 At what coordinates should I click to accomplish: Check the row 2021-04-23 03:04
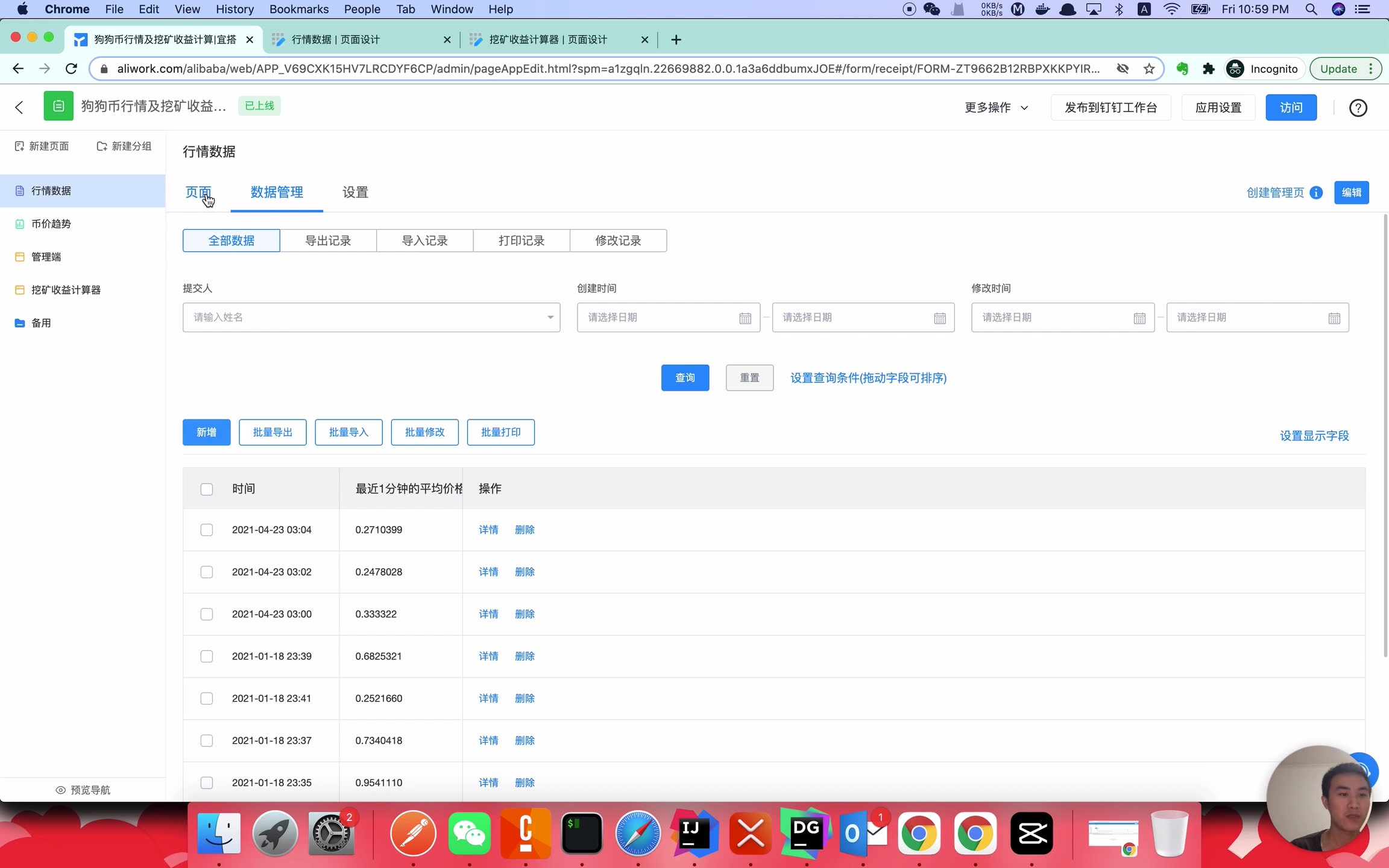tap(207, 530)
